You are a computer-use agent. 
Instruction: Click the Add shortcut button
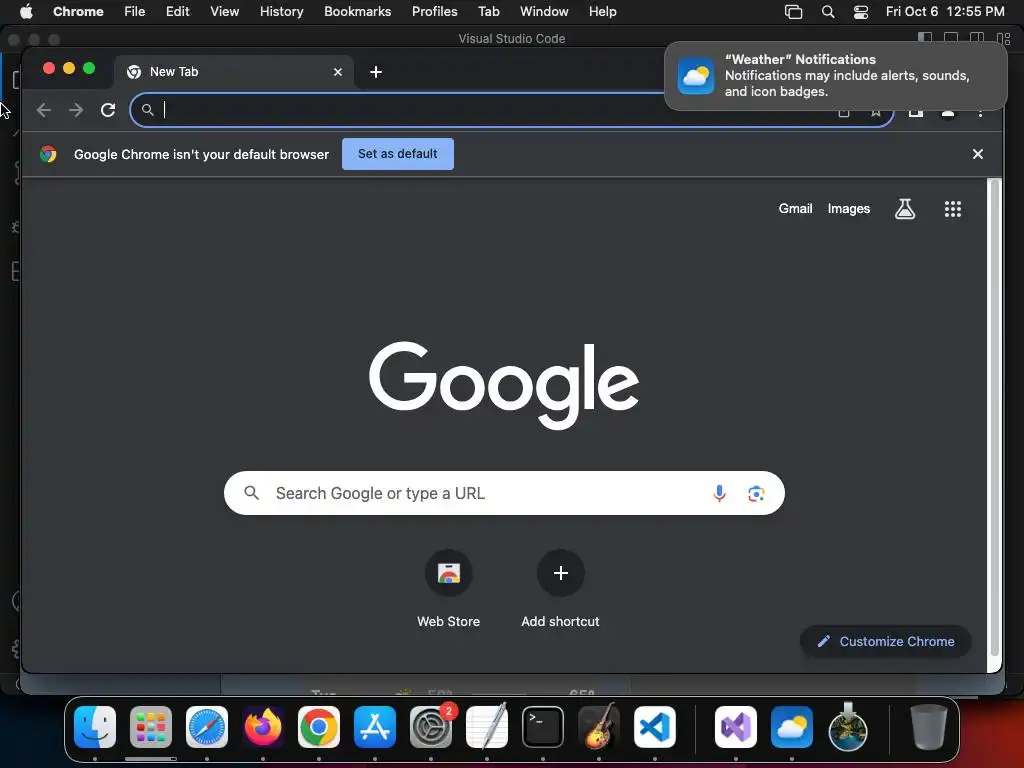(x=560, y=588)
